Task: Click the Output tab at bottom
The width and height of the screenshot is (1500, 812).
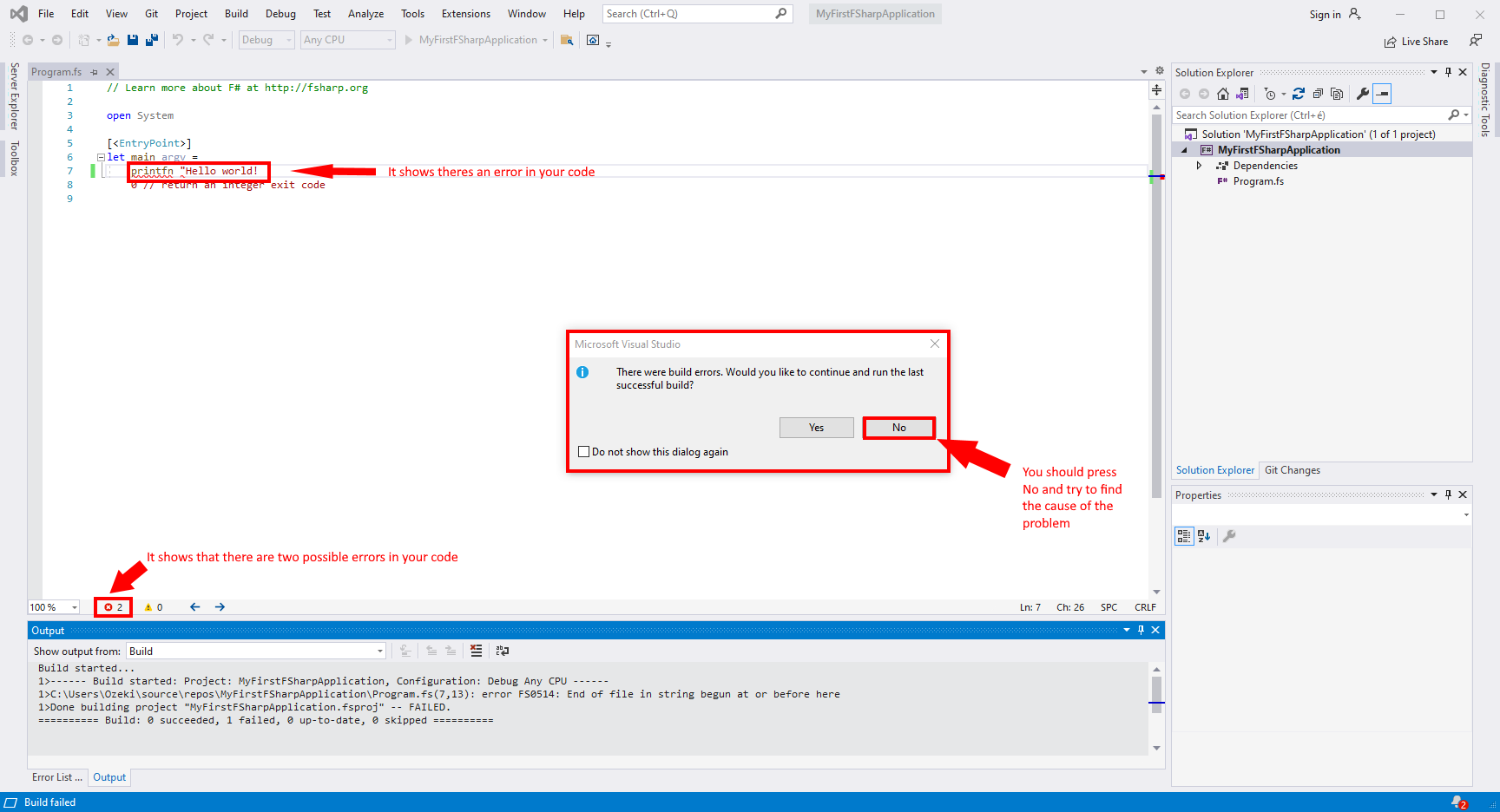Action: tap(109, 777)
